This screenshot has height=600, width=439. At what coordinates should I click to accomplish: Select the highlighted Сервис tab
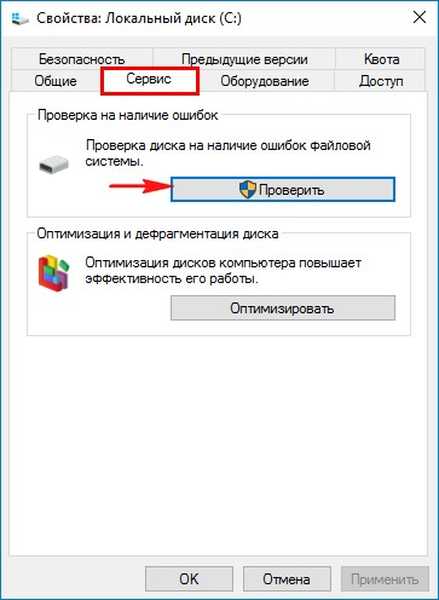[149, 80]
